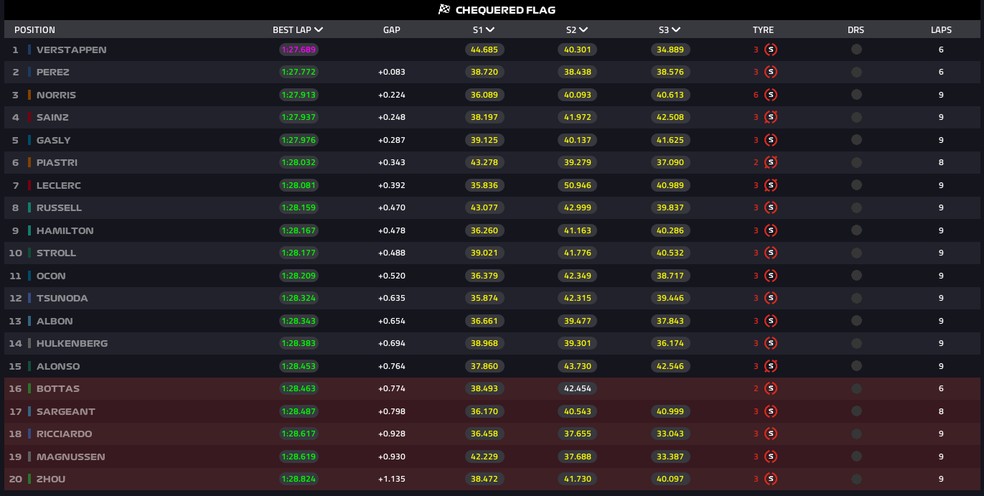Click the Position column header

click(35, 30)
